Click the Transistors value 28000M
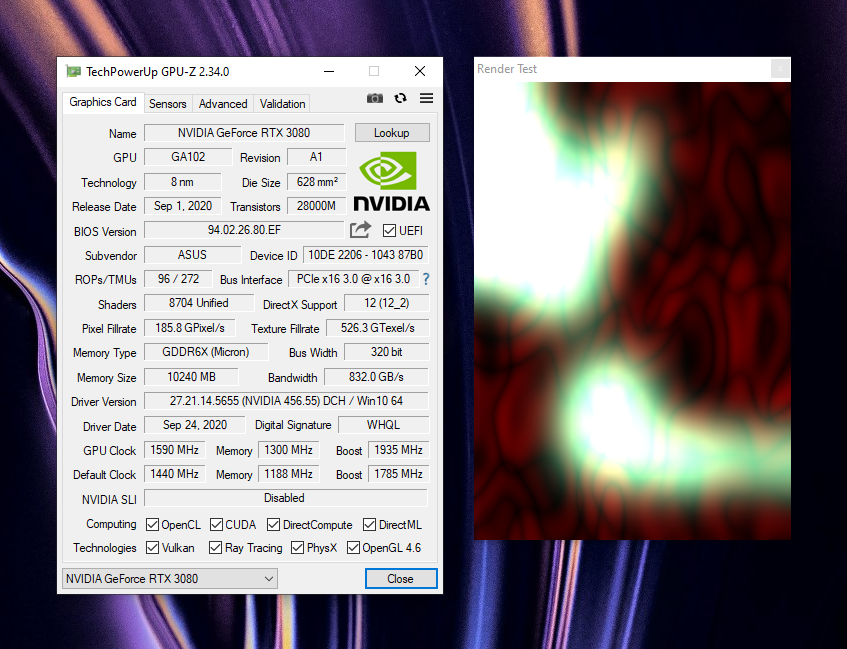This screenshot has width=847, height=649. coord(317,206)
